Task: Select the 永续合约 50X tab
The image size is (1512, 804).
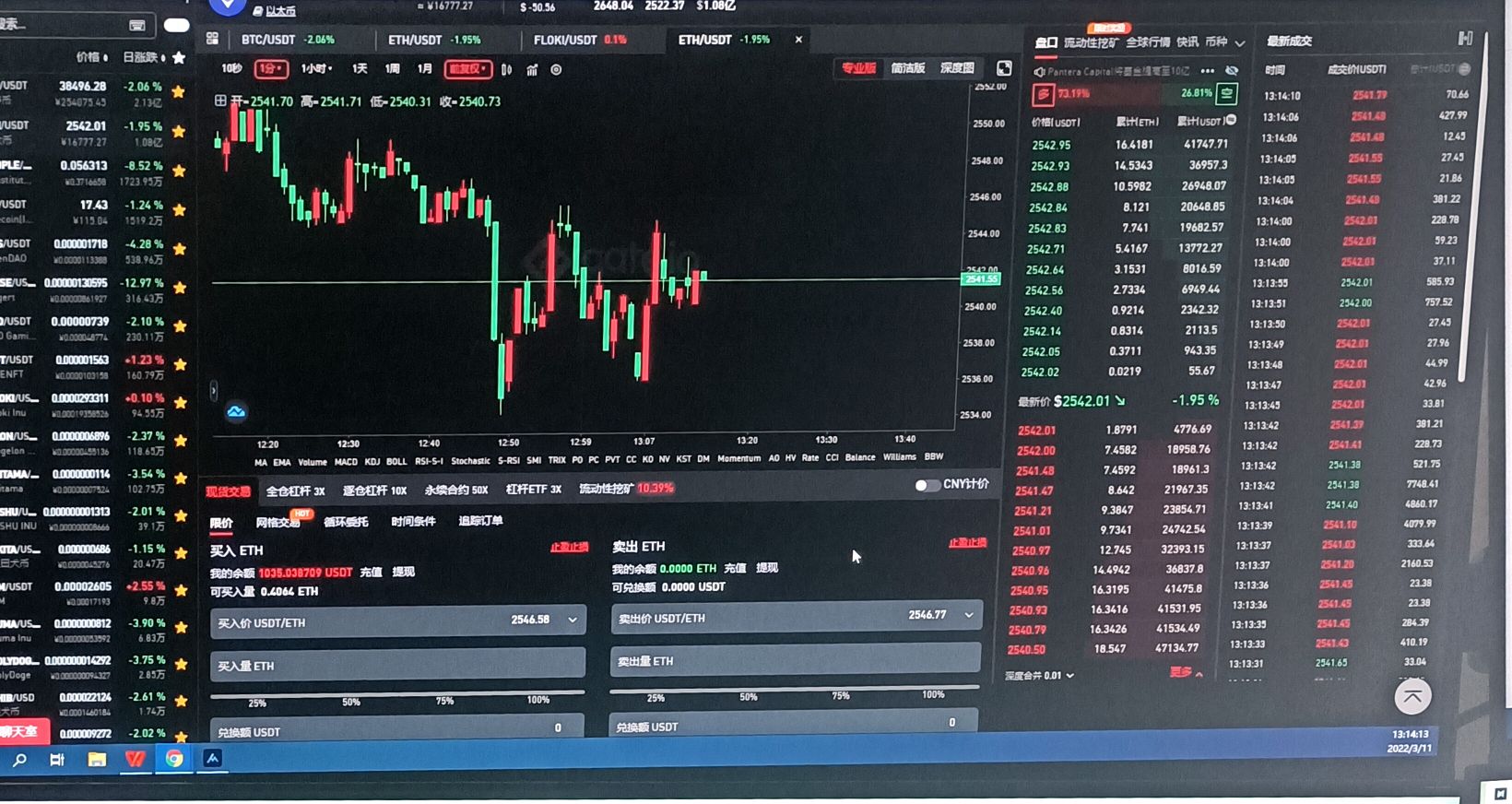Action: coord(456,491)
